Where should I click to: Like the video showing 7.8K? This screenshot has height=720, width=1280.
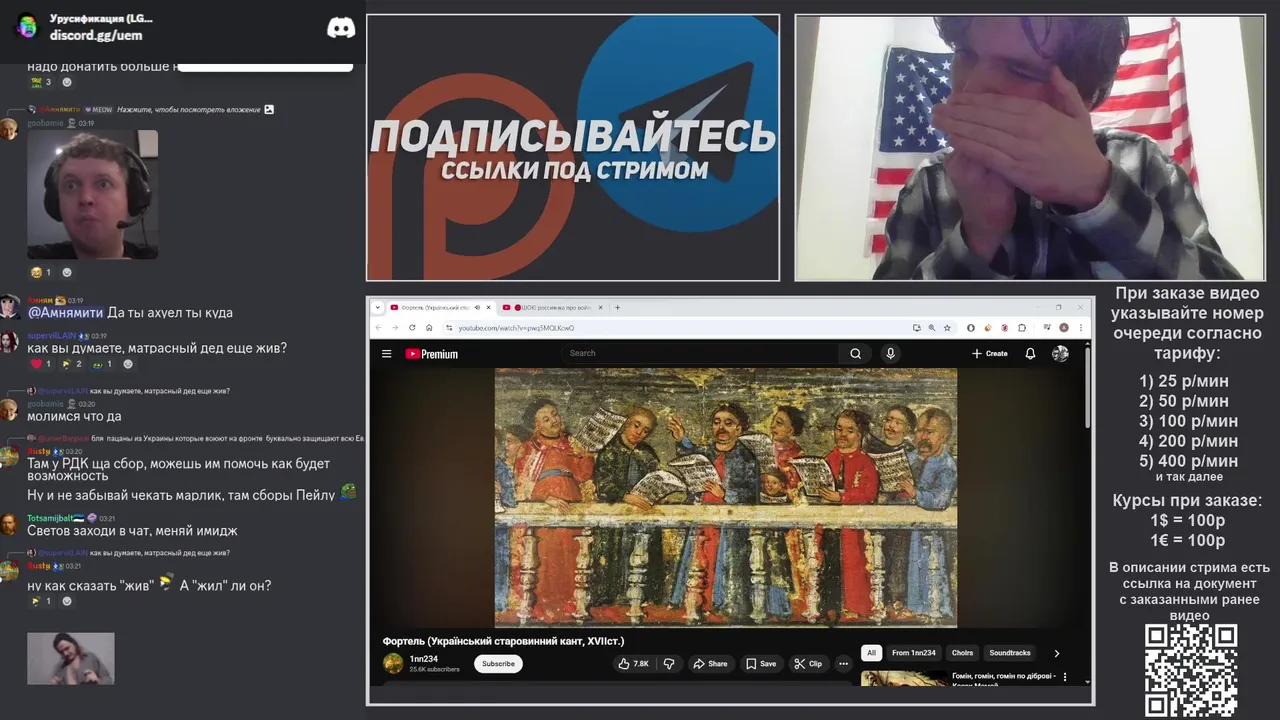(633, 663)
